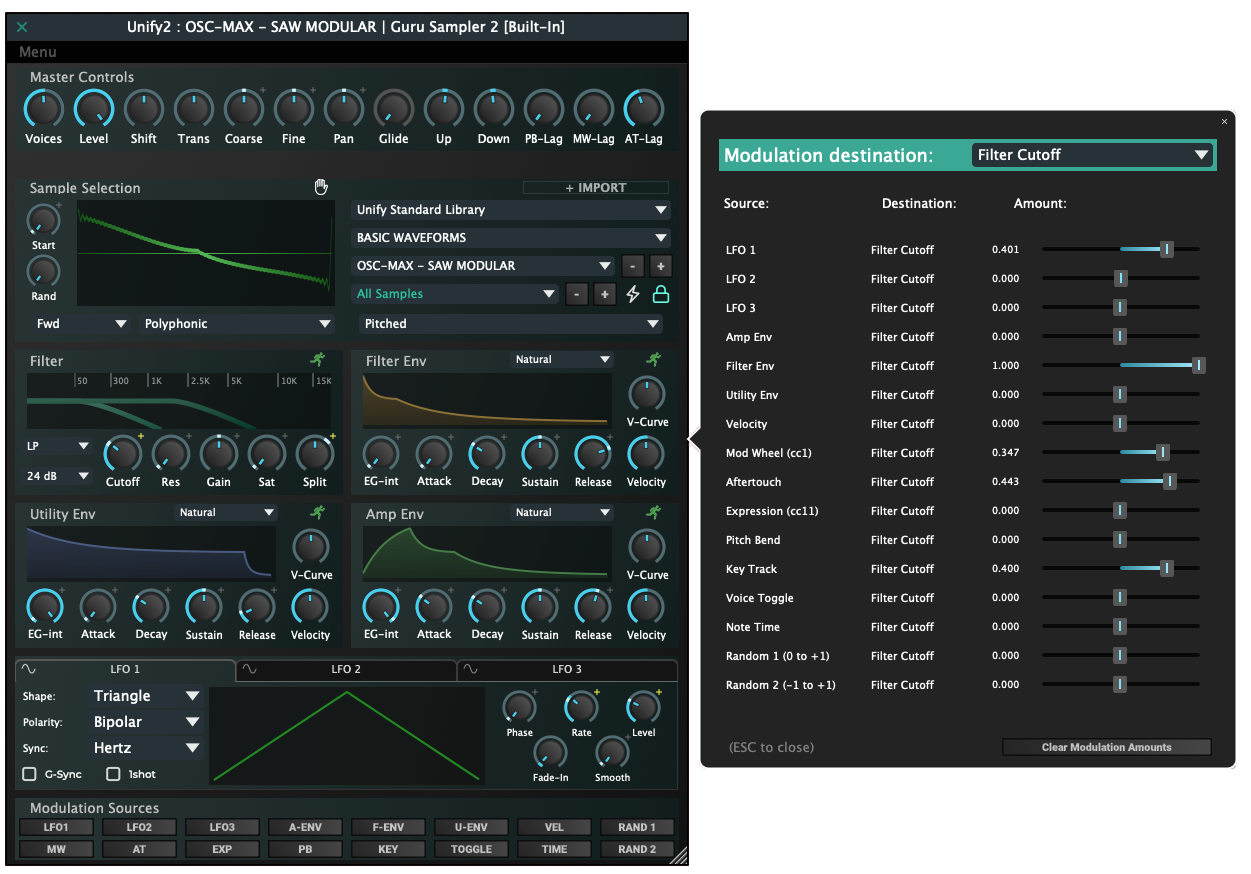Image resolution: width=1251 pixels, height=874 pixels.
Task: Open the 24 dB slope dropdown
Action: pos(59,477)
